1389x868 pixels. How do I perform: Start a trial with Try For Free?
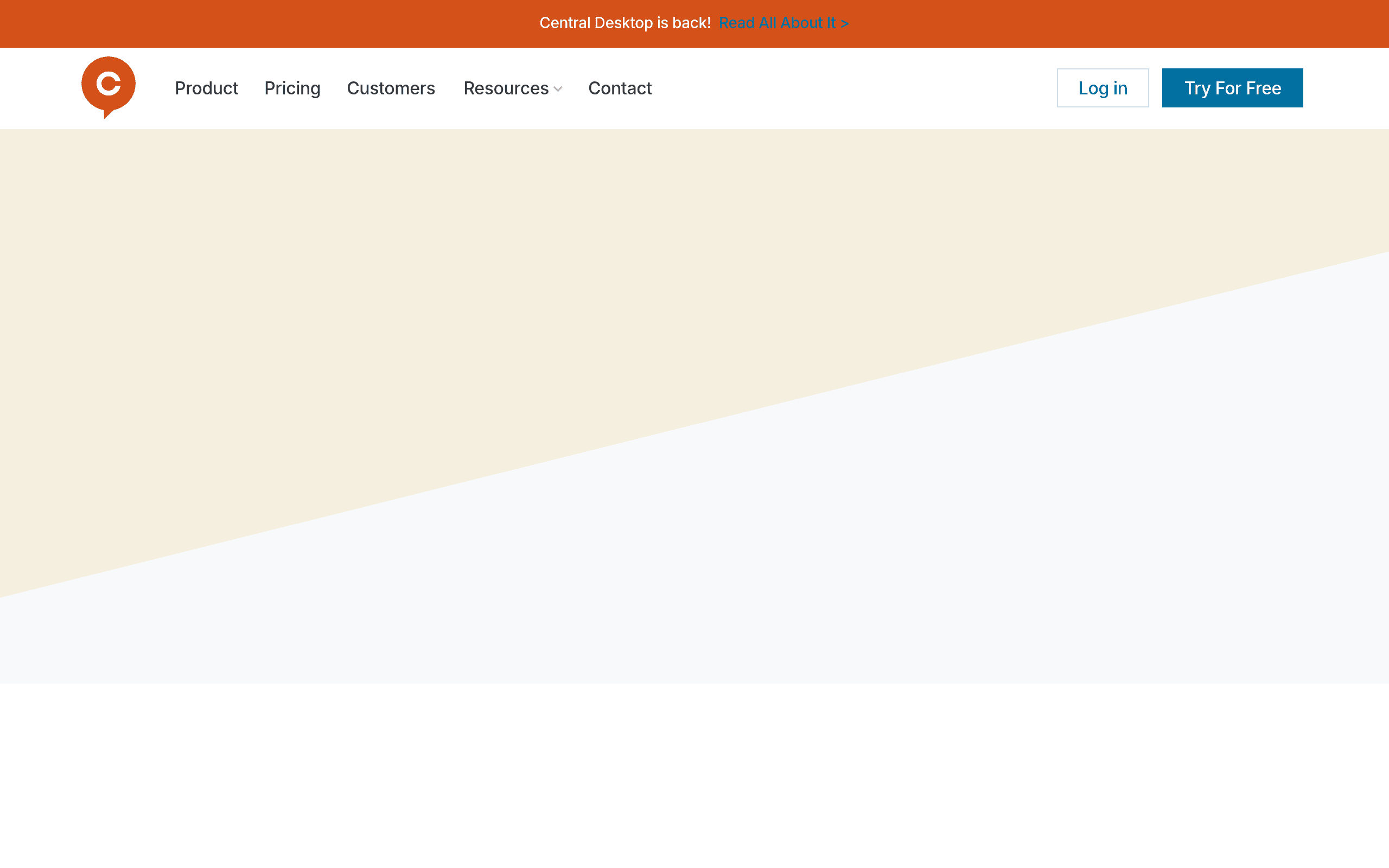pos(1232,88)
